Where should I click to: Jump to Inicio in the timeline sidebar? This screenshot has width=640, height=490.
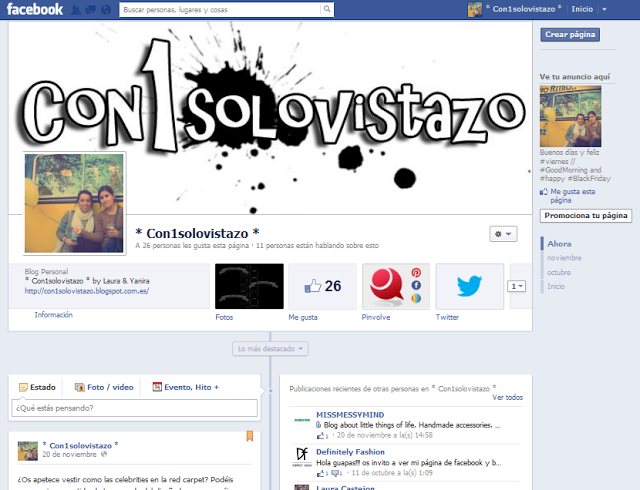[556, 287]
